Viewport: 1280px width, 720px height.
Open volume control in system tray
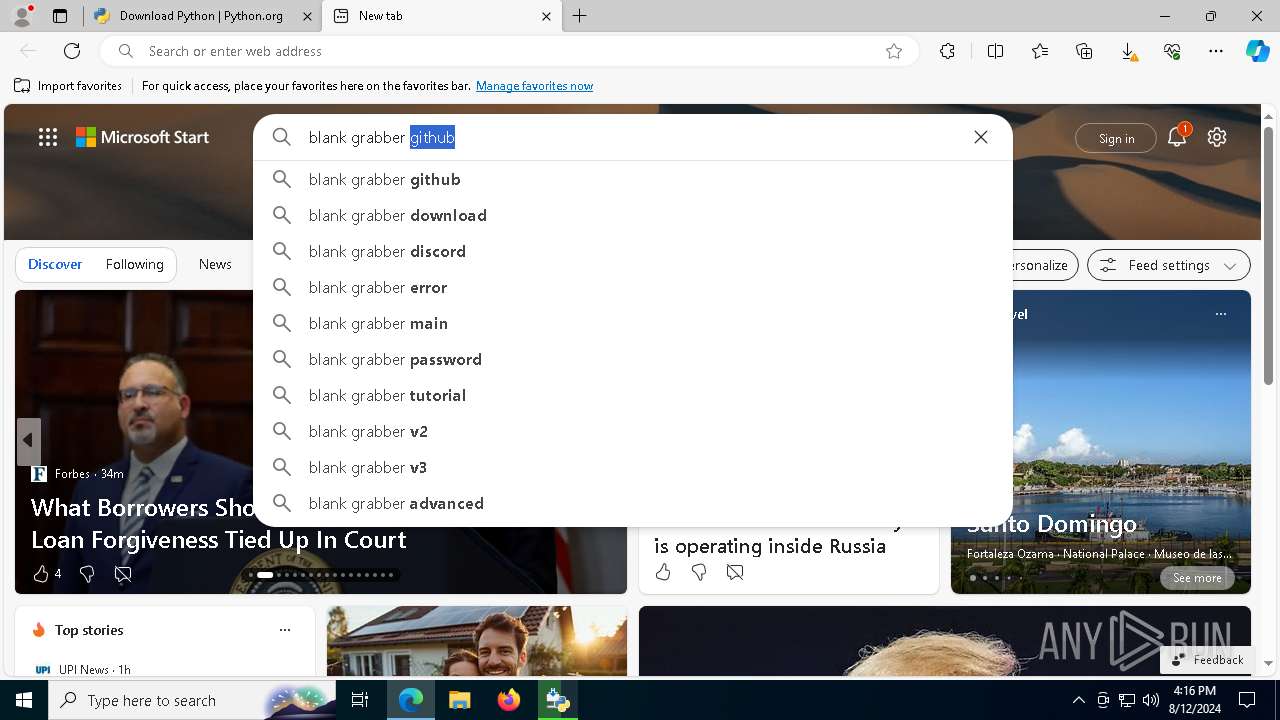(x=1151, y=700)
